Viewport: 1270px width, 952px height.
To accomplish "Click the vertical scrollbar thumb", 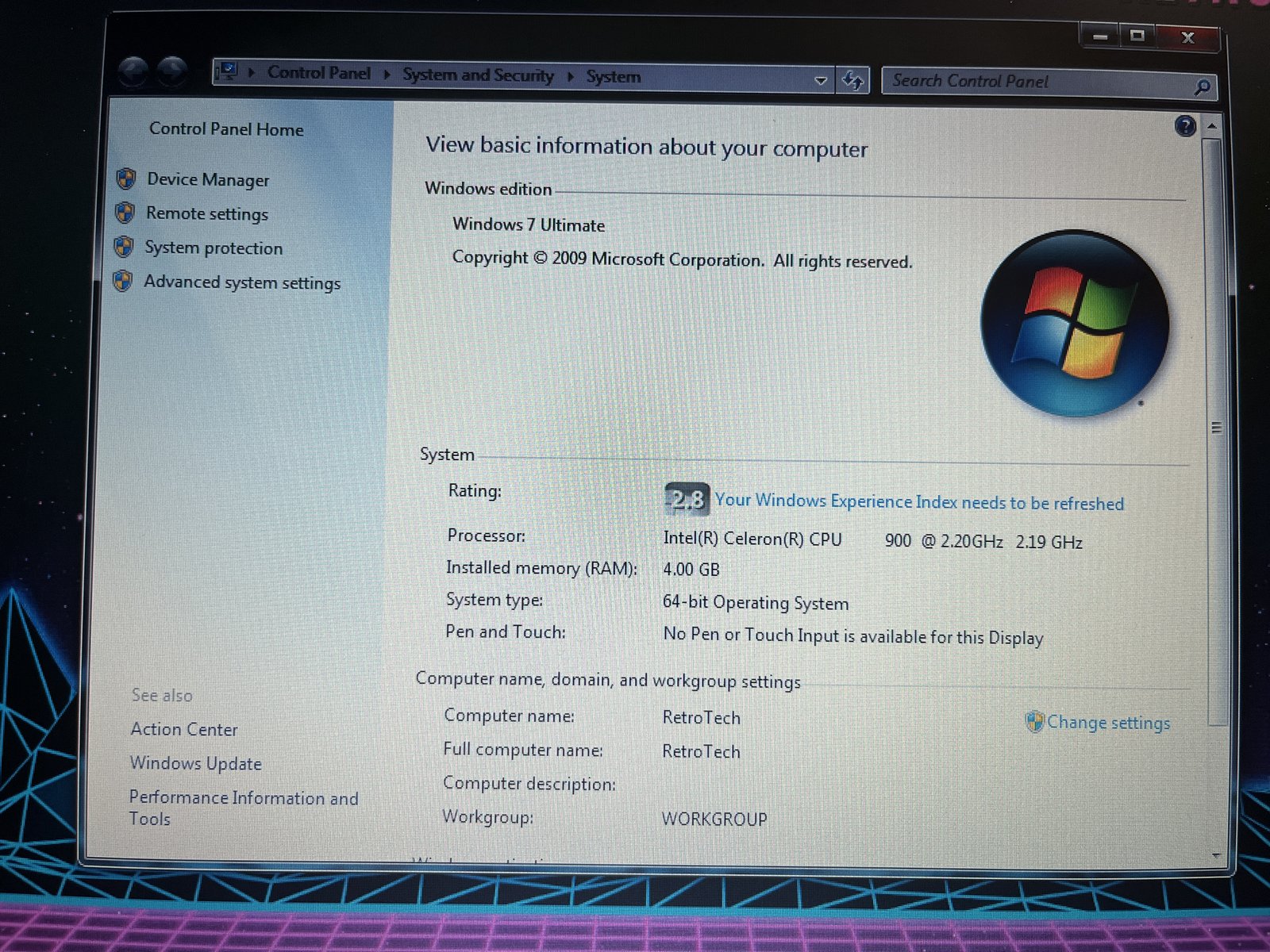I will click(1214, 431).
